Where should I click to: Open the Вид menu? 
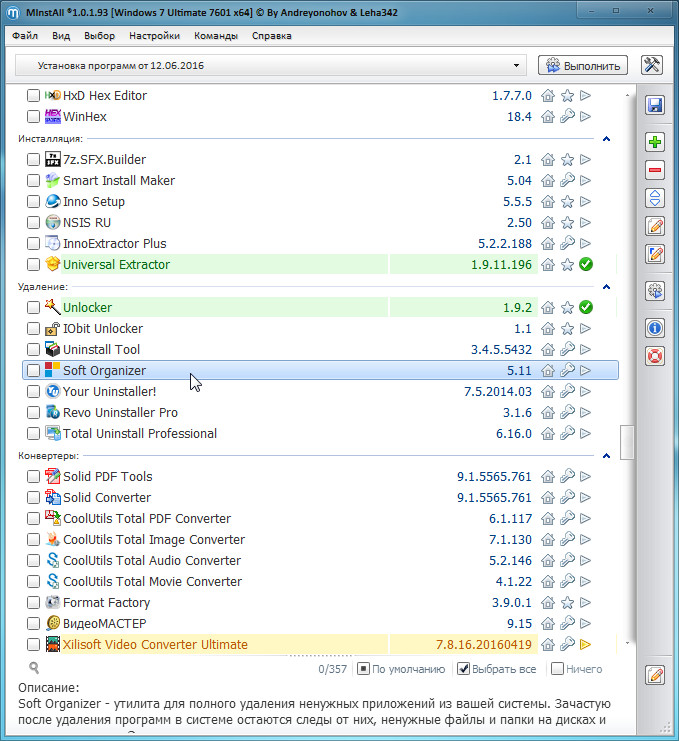tap(61, 36)
